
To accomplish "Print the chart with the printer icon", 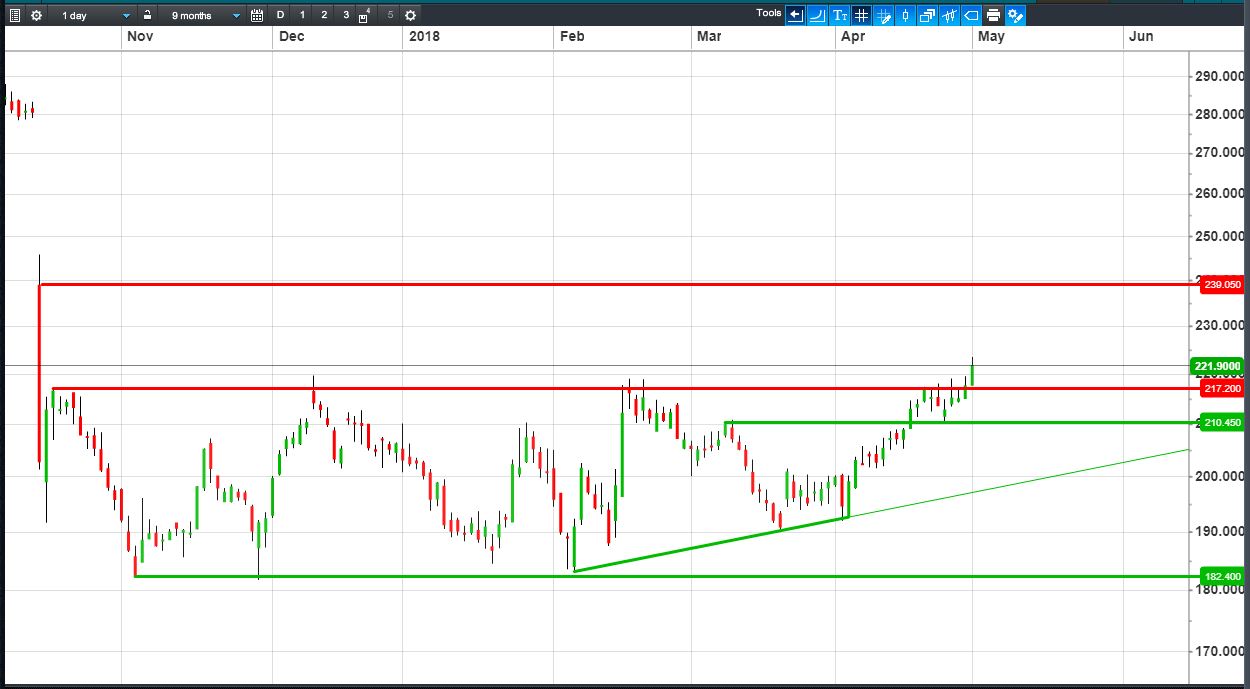I will pos(993,15).
